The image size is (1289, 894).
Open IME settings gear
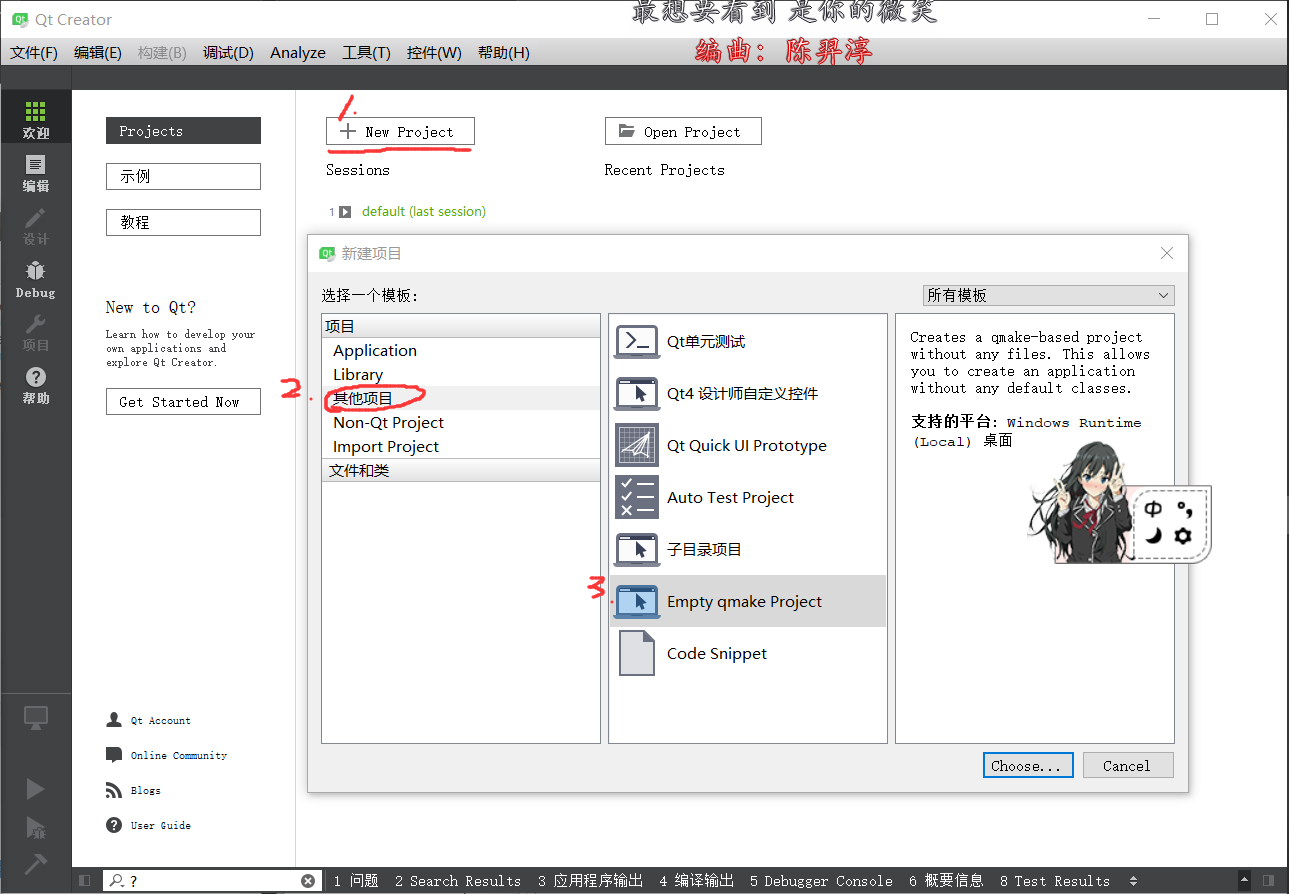(1184, 536)
